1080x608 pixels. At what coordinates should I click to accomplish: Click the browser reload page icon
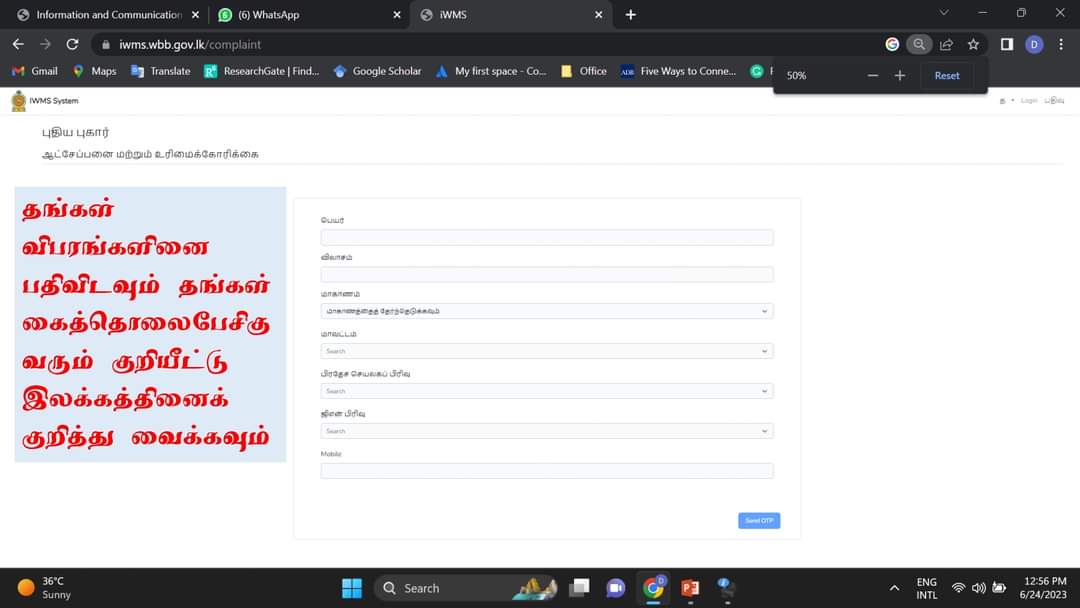pyautogui.click(x=72, y=44)
